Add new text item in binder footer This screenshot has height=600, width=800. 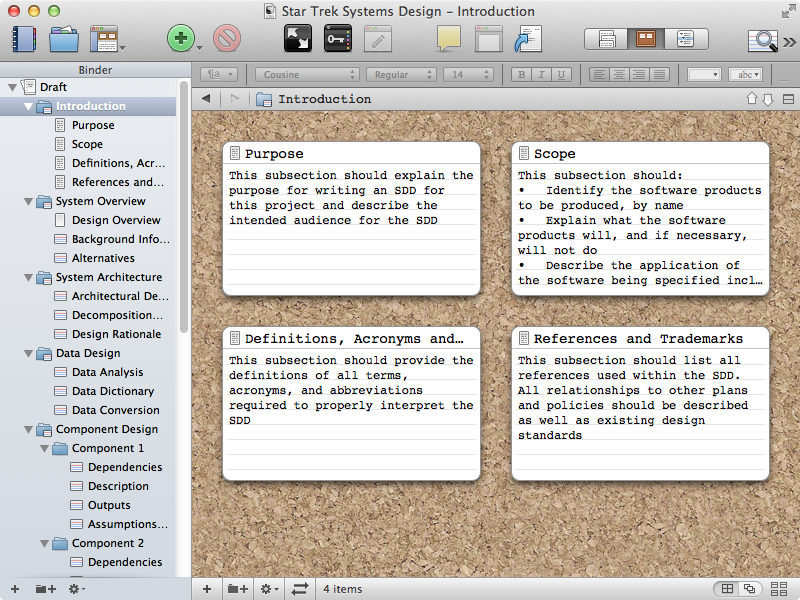15,589
